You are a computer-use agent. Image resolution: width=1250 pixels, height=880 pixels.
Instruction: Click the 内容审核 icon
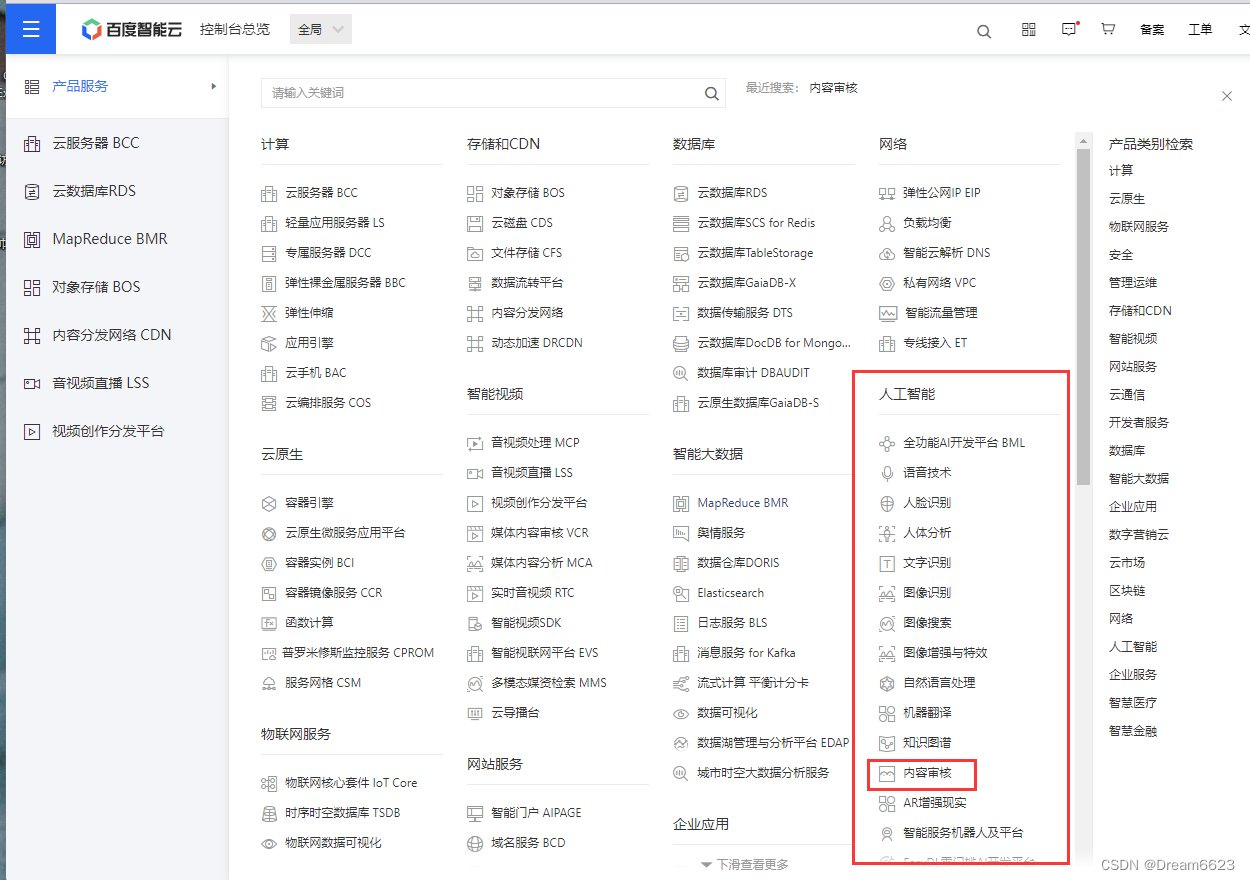[x=887, y=773]
